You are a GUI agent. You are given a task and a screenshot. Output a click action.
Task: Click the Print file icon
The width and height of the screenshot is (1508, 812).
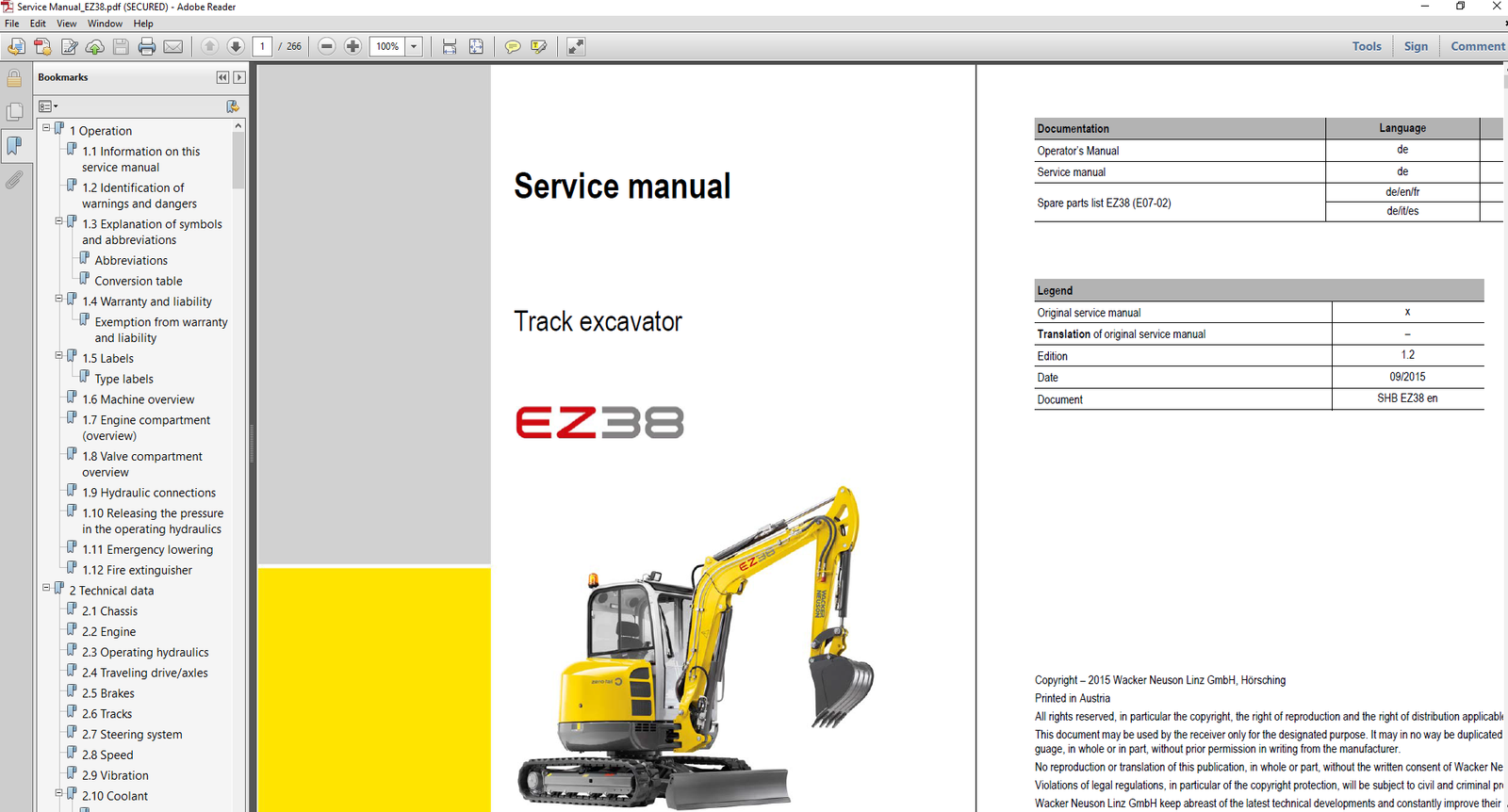pos(146,46)
